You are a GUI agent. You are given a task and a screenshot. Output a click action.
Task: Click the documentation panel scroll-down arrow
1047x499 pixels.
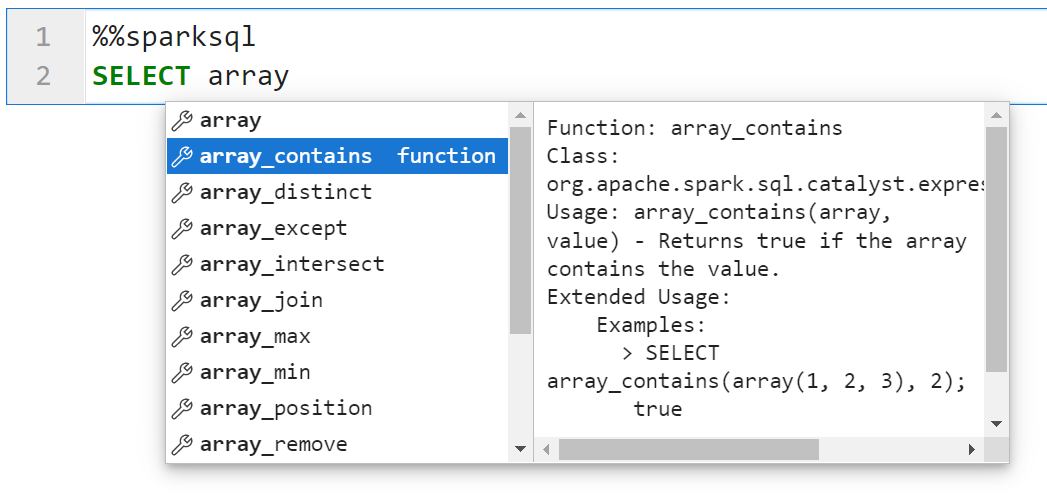pyautogui.click(x=996, y=424)
